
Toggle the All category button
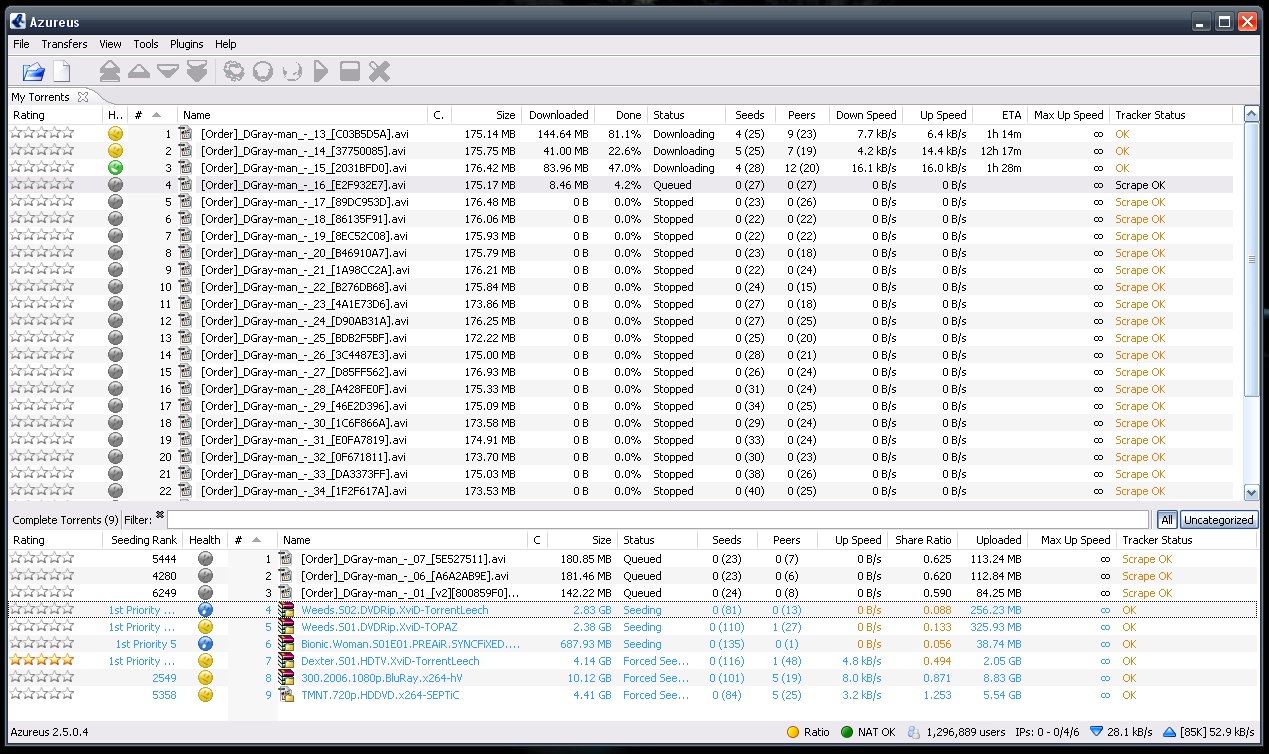point(1167,520)
